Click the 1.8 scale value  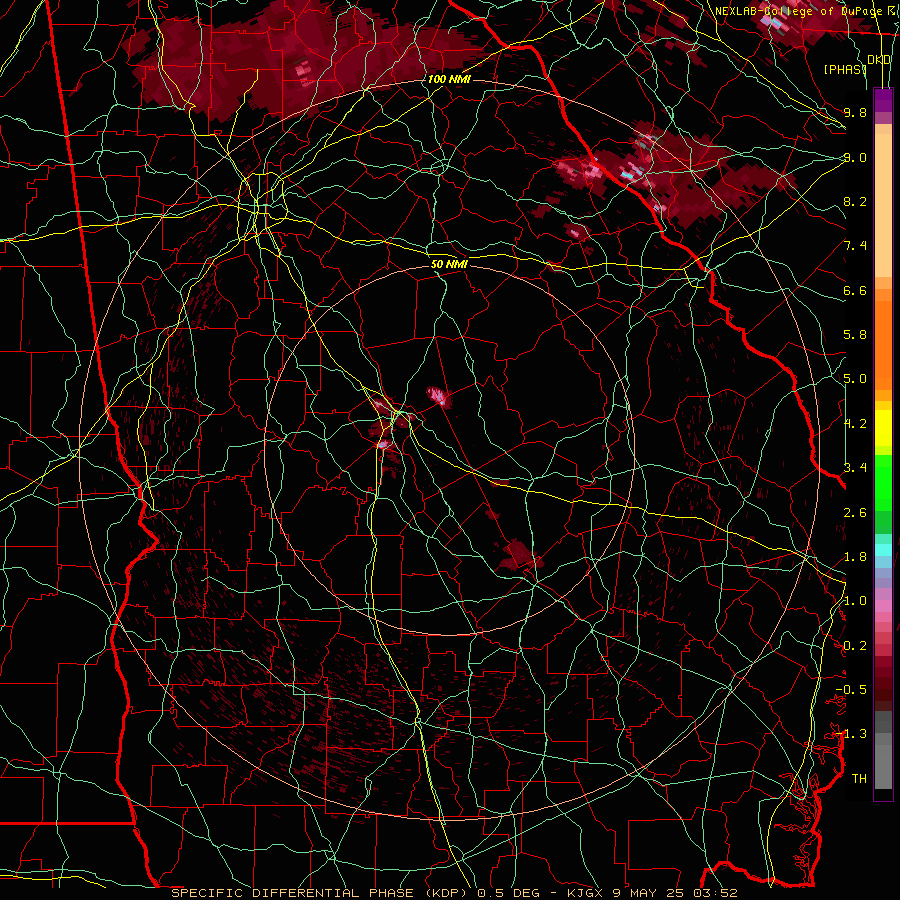click(x=855, y=557)
